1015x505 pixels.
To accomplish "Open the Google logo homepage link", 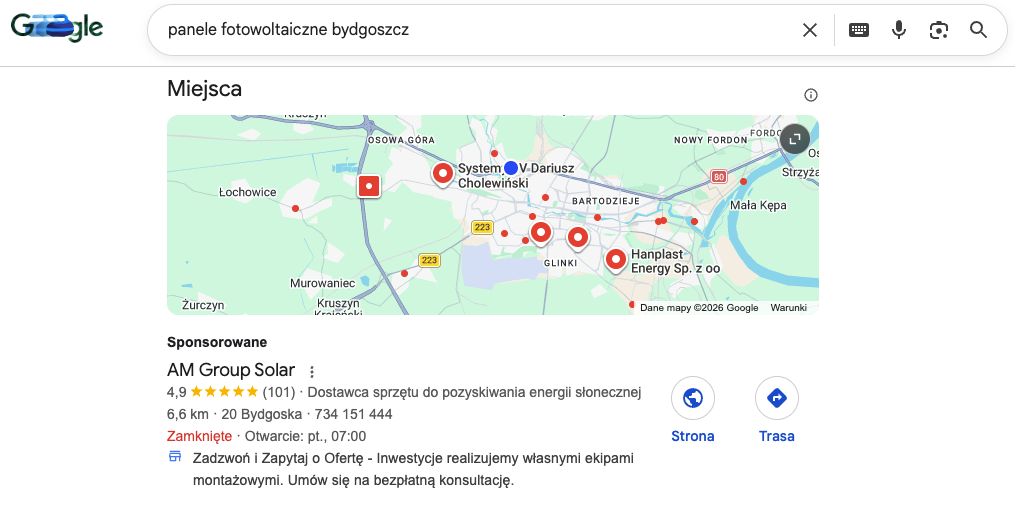I will 57,28.
